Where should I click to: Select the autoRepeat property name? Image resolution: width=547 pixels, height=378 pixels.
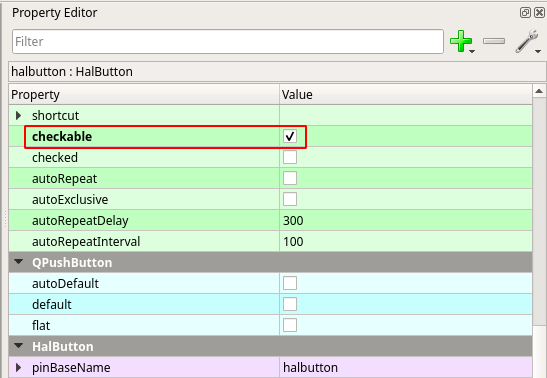pyautogui.click(x=65, y=179)
